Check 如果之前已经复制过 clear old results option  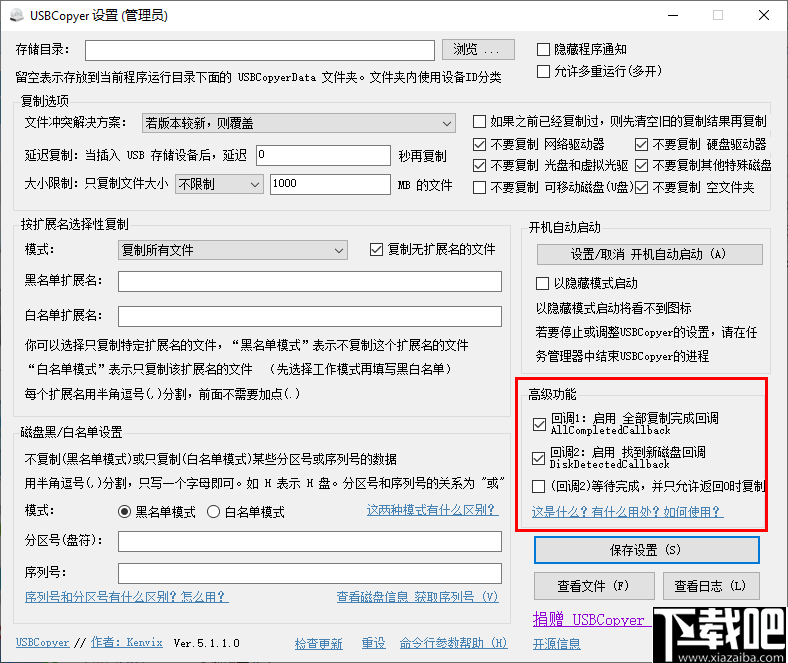pos(479,122)
